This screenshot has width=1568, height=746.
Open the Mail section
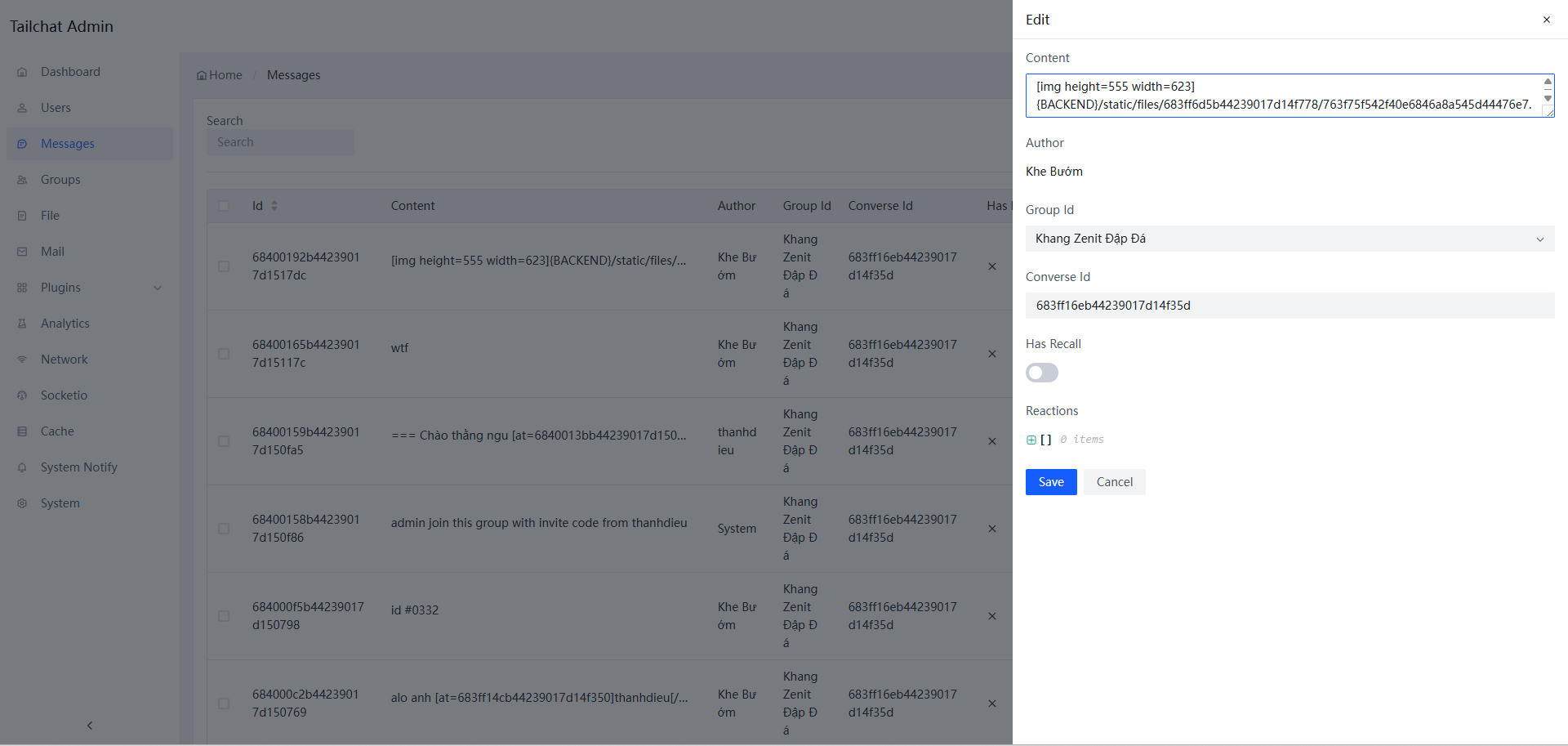click(51, 251)
